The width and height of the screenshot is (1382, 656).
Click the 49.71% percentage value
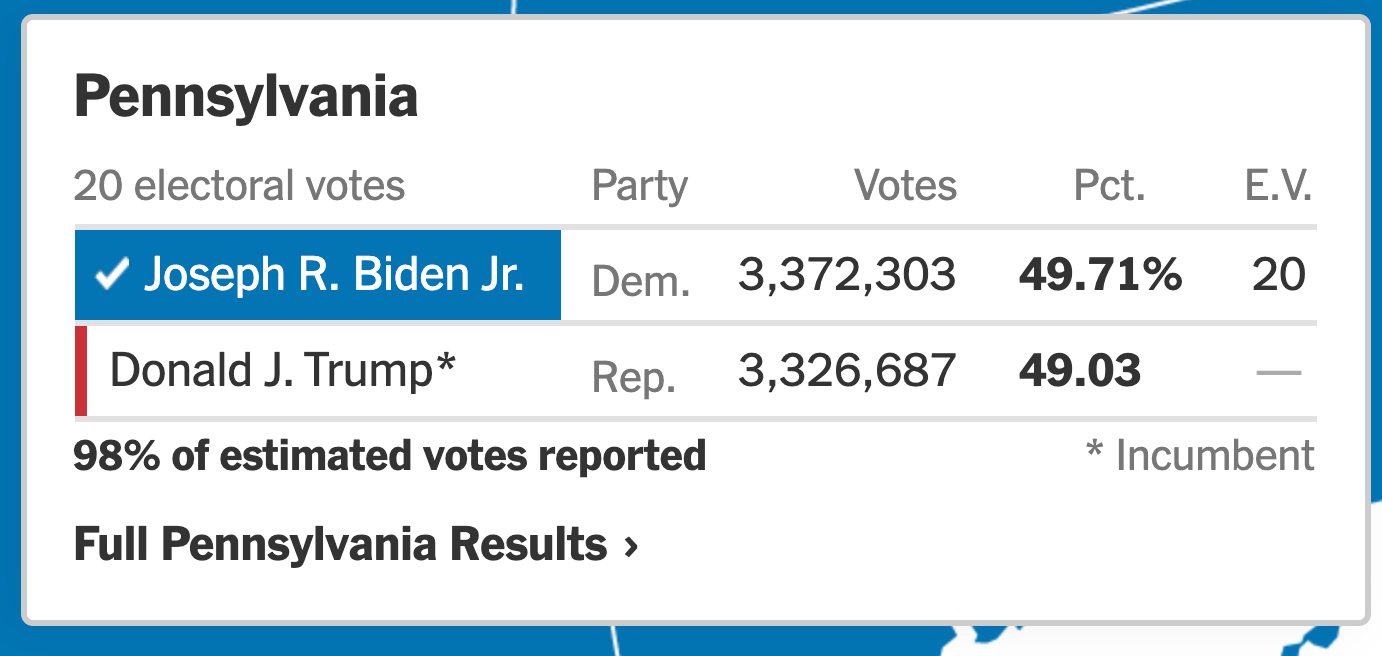pyautogui.click(x=1100, y=274)
